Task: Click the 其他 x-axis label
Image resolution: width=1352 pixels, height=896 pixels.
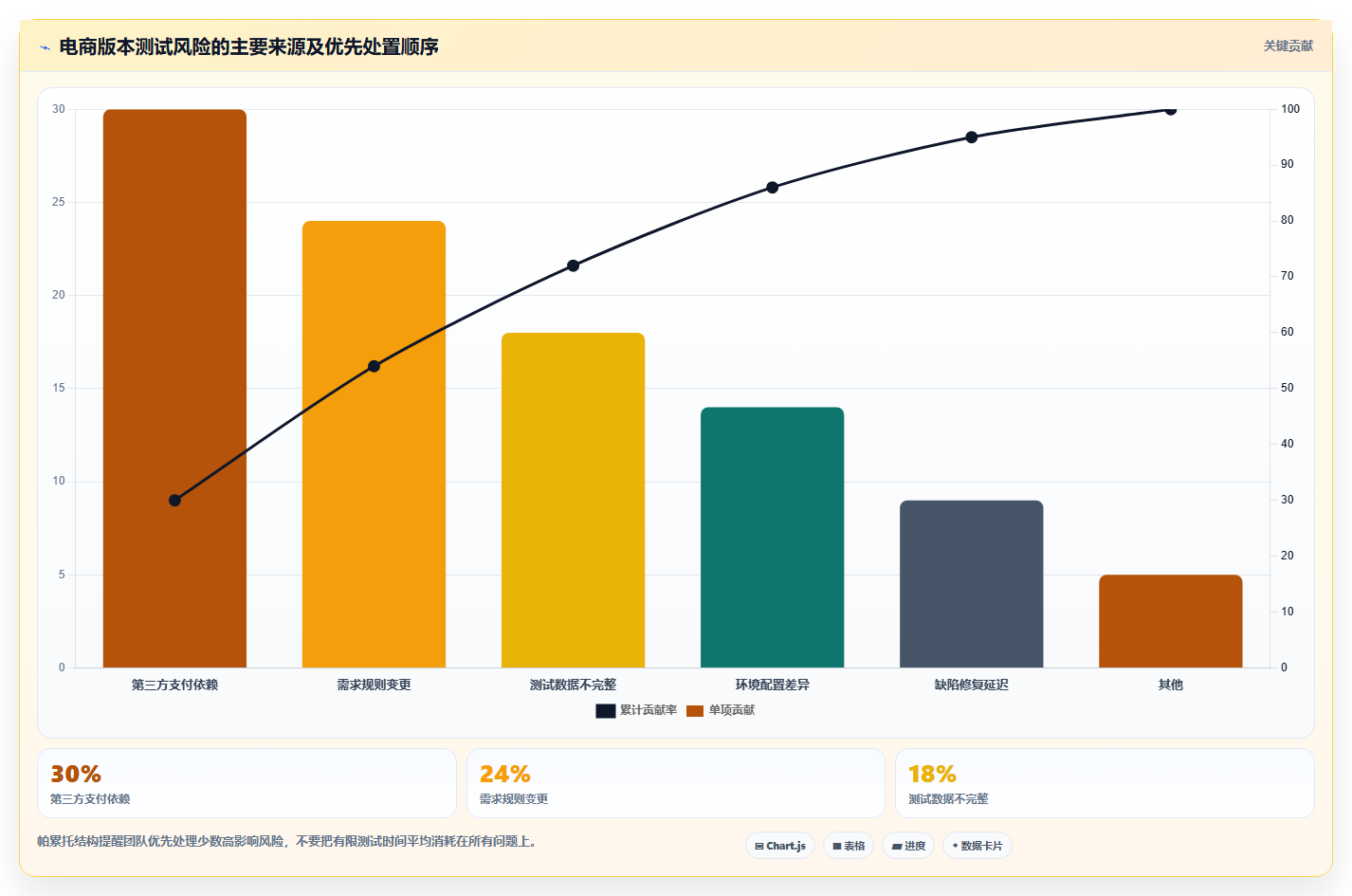Action: click(x=1170, y=685)
